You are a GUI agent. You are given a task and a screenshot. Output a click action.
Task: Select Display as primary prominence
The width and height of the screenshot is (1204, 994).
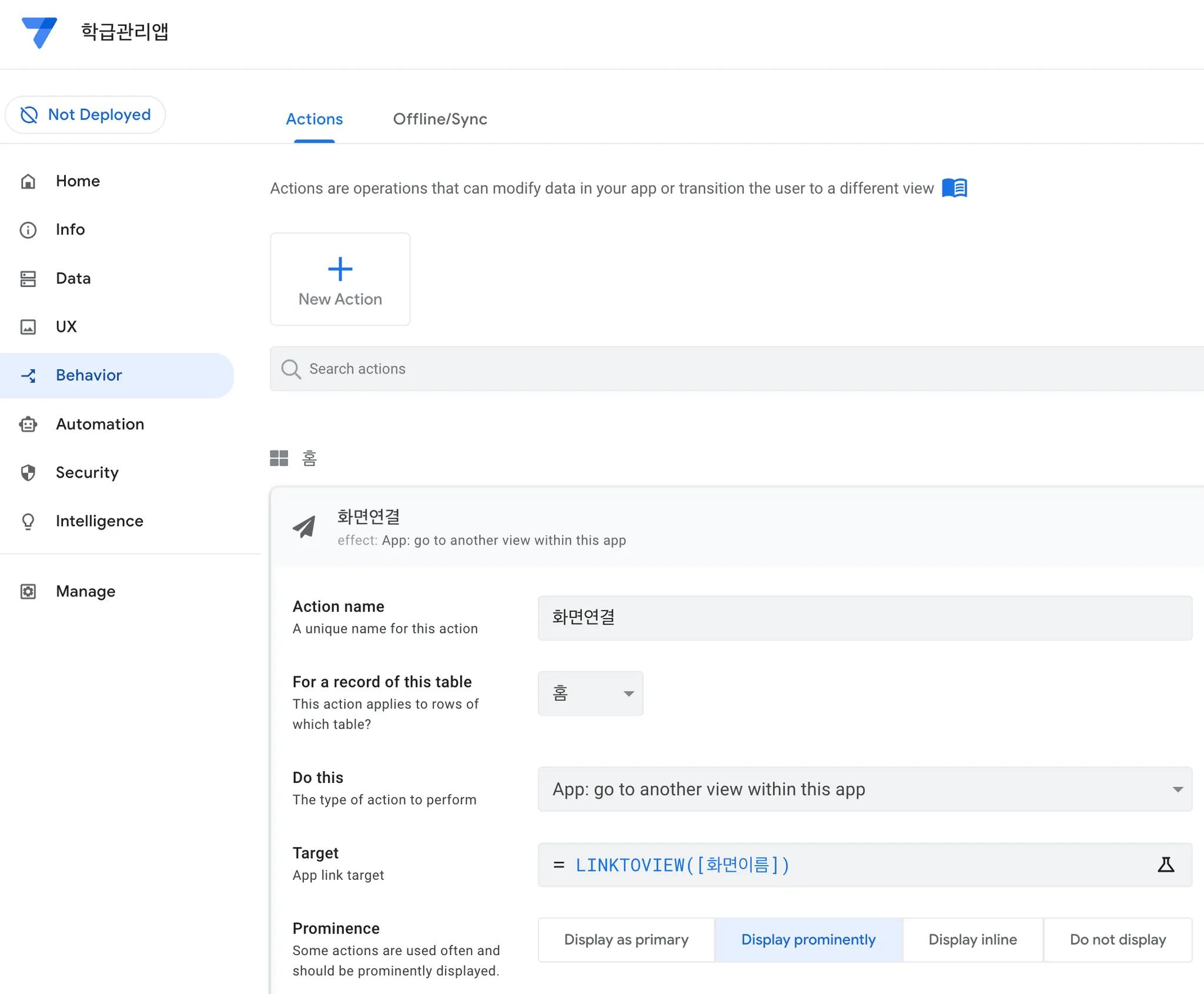click(626, 939)
